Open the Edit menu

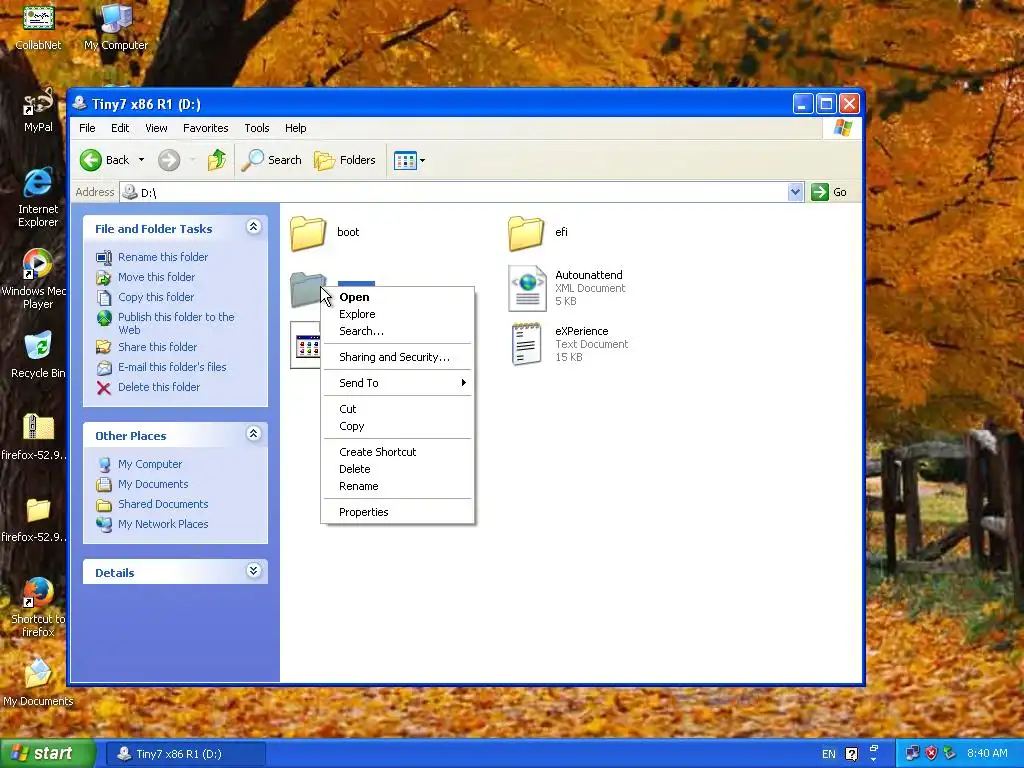coord(120,128)
